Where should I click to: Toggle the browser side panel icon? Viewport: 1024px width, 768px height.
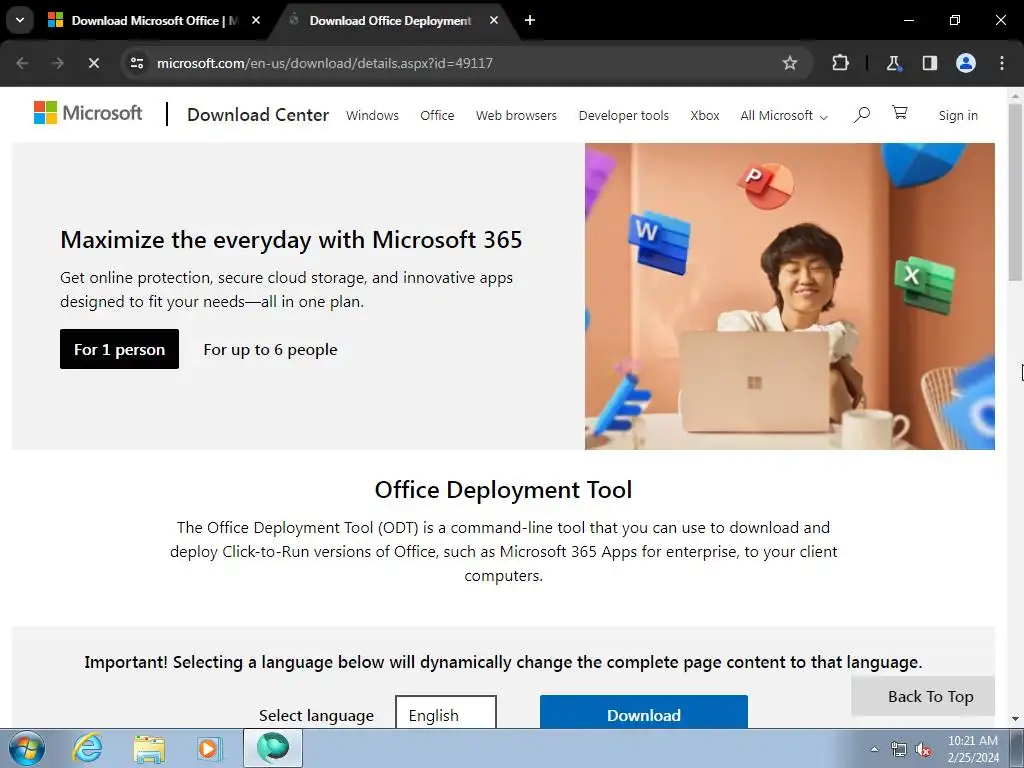pos(929,63)
